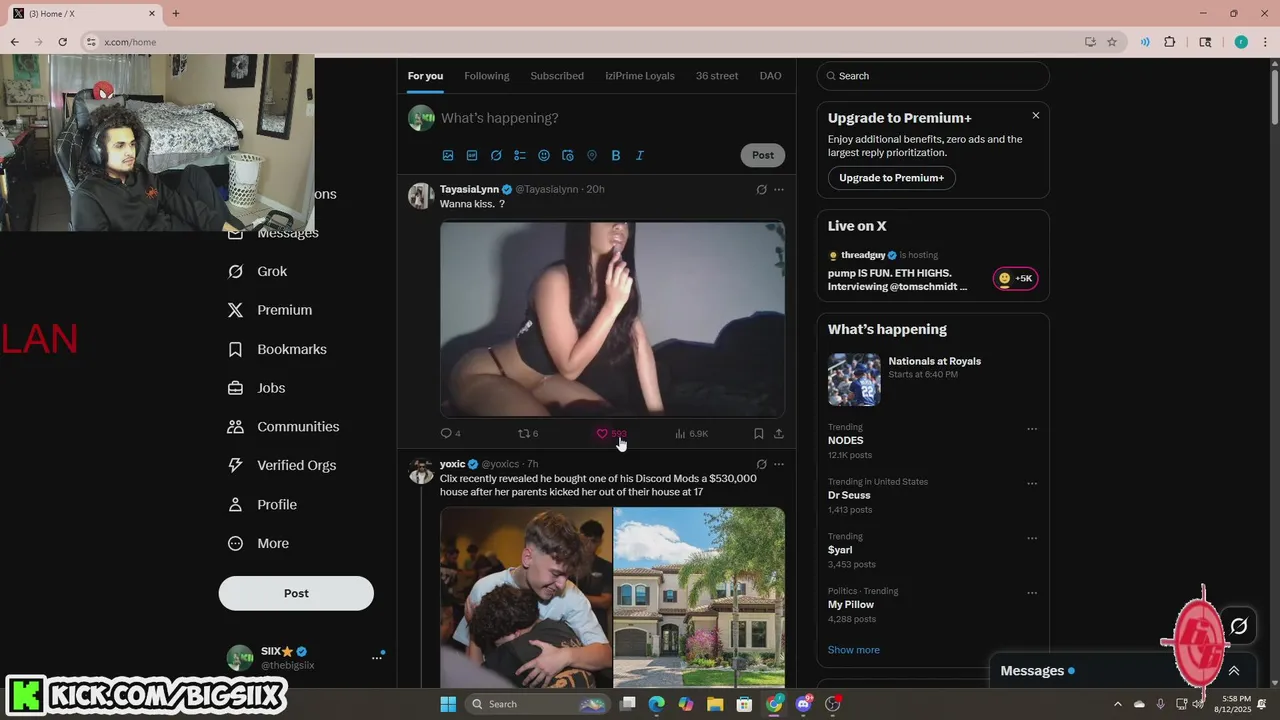The image size is (1280, 720).
Task: Open the iziPrime Loyals tab
Action: click(640, 76)
